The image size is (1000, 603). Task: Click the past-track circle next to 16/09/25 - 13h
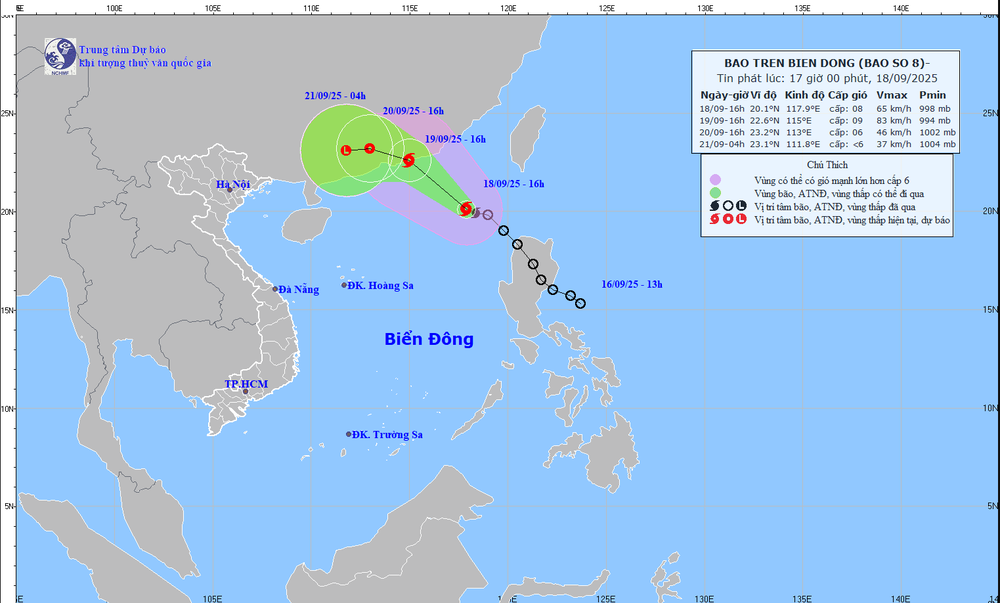(x=580, y=303)
